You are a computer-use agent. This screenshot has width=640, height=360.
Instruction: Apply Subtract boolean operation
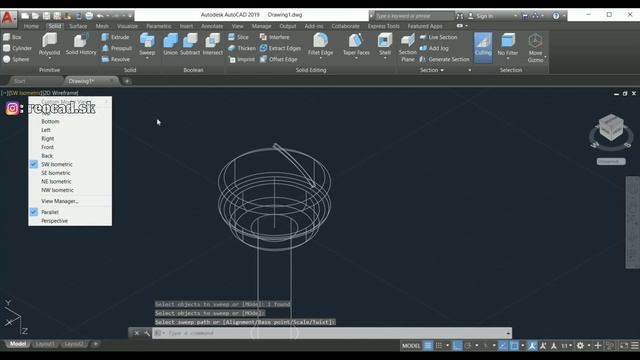(190, 44)
